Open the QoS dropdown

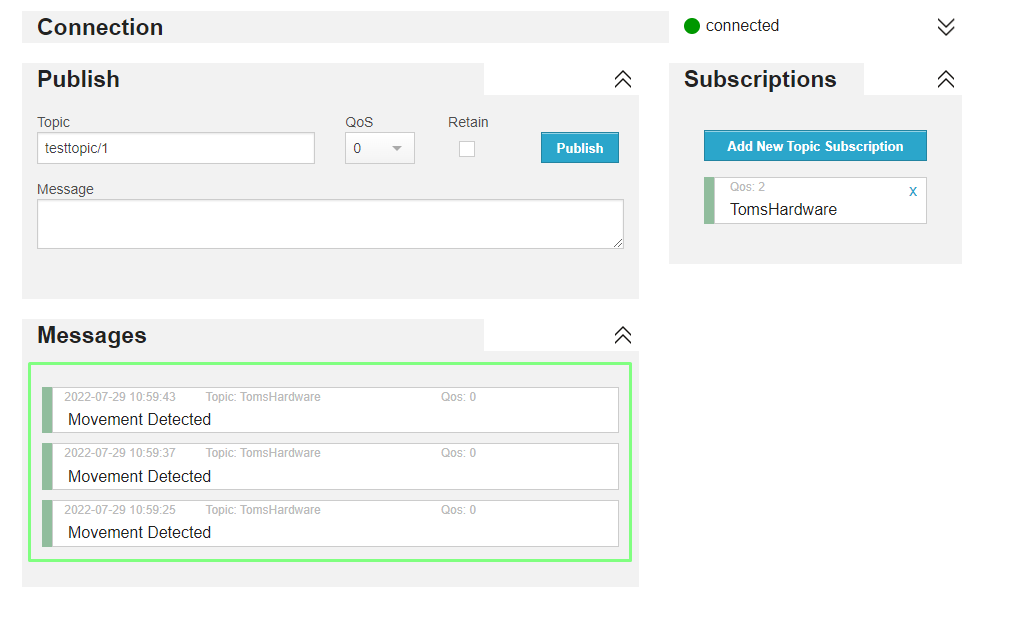click(x=380, y=149)
